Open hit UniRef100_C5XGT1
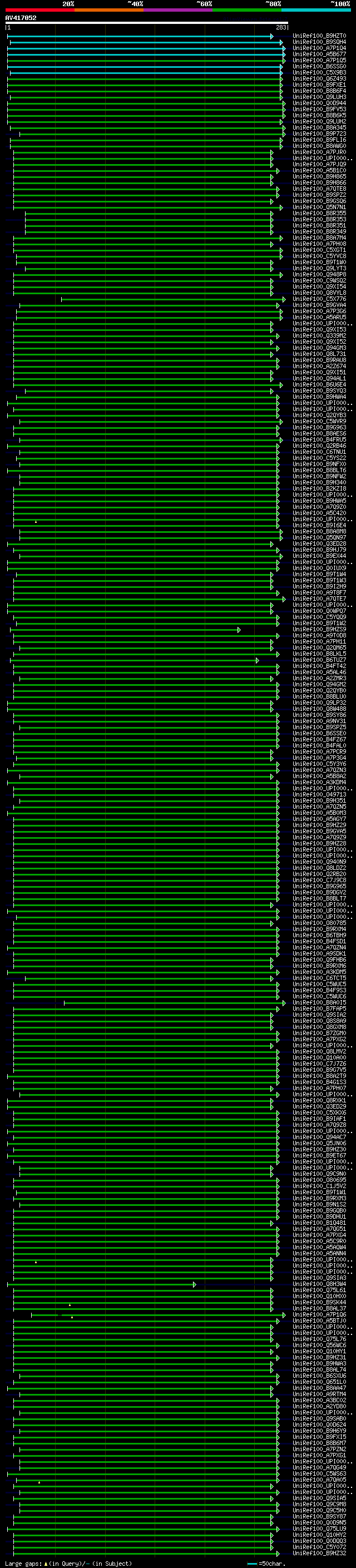Image resolution: width=356 pixels, height=1568 pixels. pyautogui.click(x=319, y=250)
